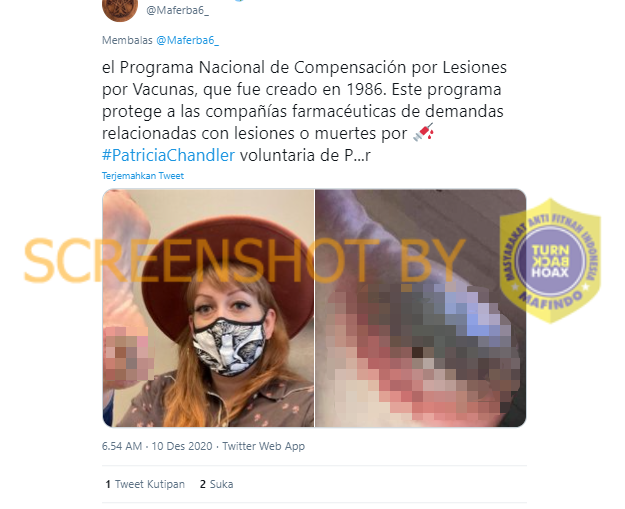Open the user's round profile avatar

[120, 9]
